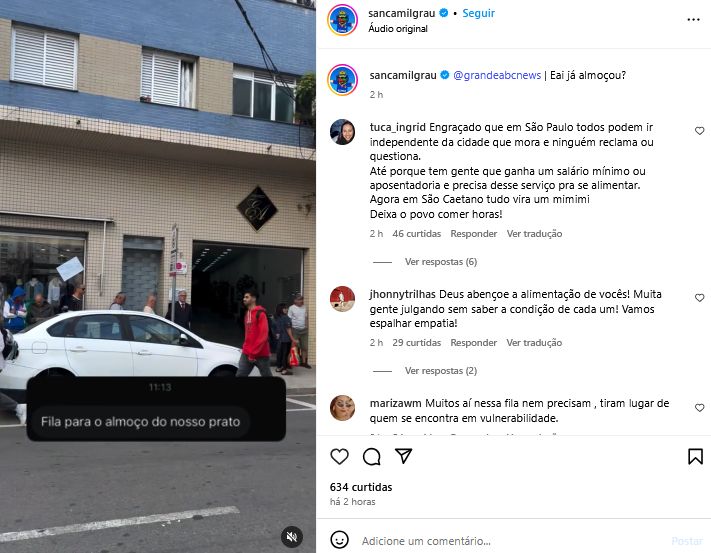Viewport: 711px width, 553px height.
Task: Open sancamilgrau avatar in the header
Action: click(342, 20)
